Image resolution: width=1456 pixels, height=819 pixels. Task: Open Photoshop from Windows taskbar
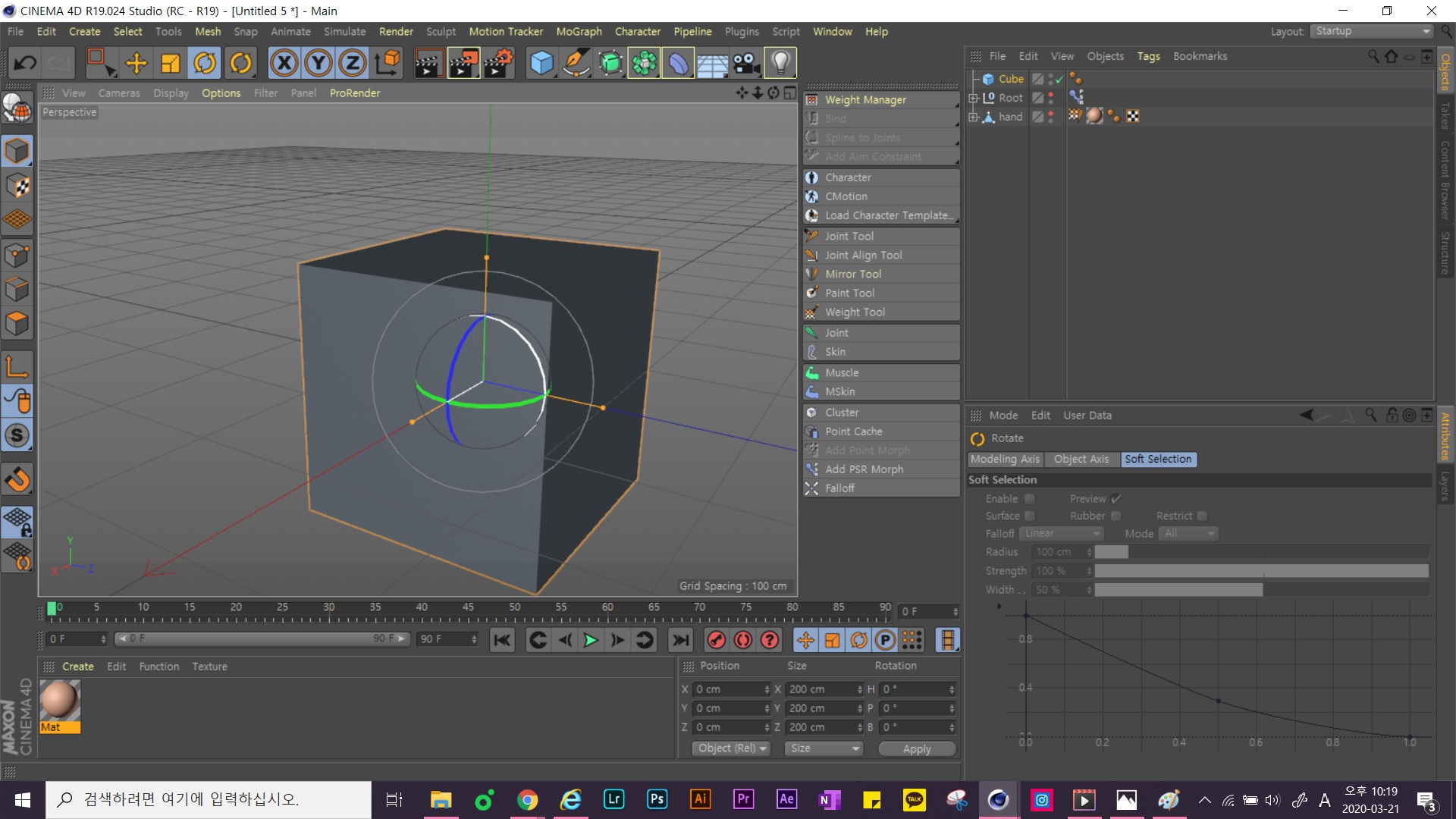pyautogui.click(x=657, y=799)
